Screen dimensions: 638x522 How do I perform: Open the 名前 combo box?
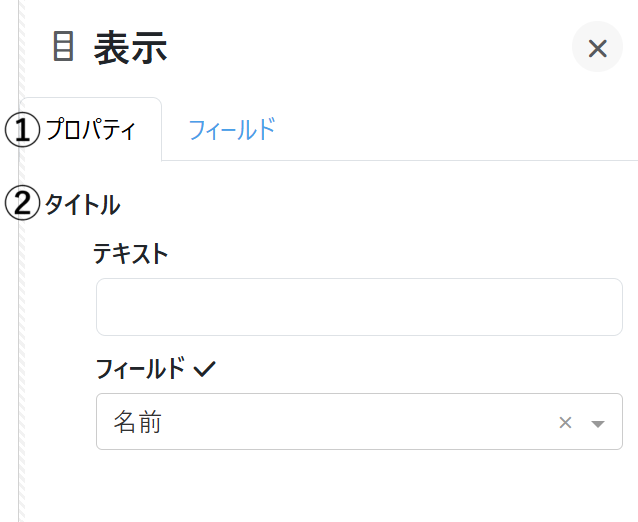(x=330, y=422)
